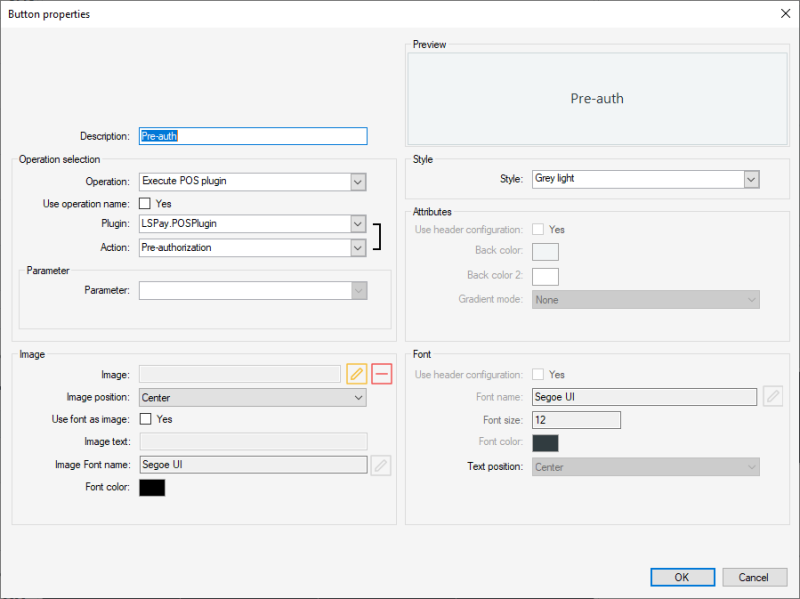Click the dark Font color swatch in Font
The width and height of the screenshot is (800, 599).
click(545, 443)
